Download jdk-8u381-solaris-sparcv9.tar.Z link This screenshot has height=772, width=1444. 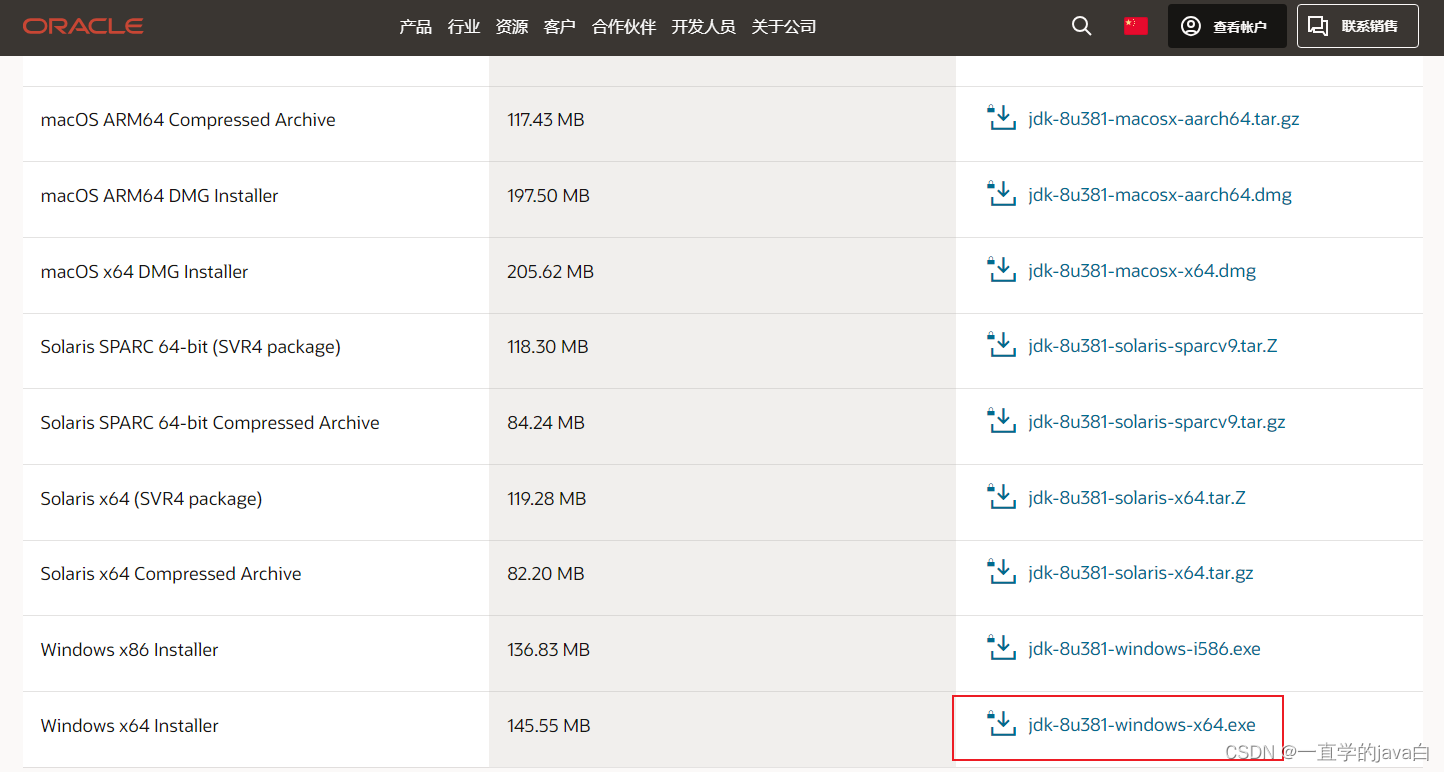point(1153,346)
